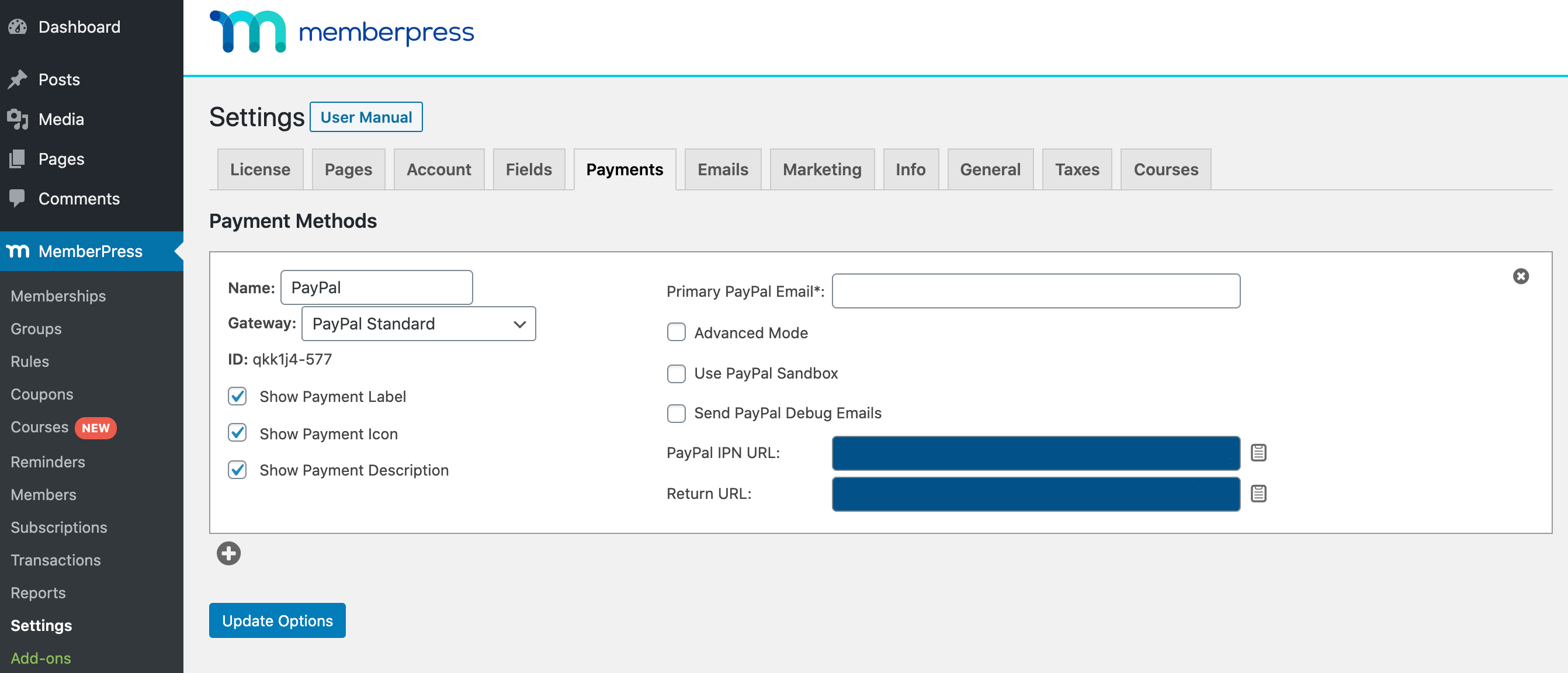
Task: Click the Posts pushpin icon
Action: pyautogui.click(x=18, y=79)
